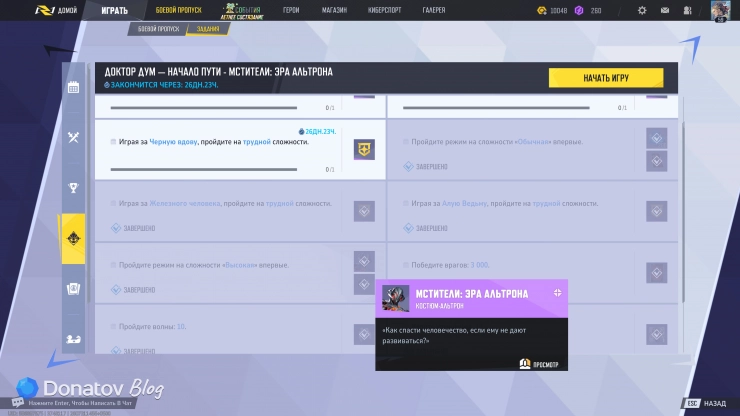The image size is (740, 416).
Task: Open the trophy sidebar icon
Action: point(73,188)
